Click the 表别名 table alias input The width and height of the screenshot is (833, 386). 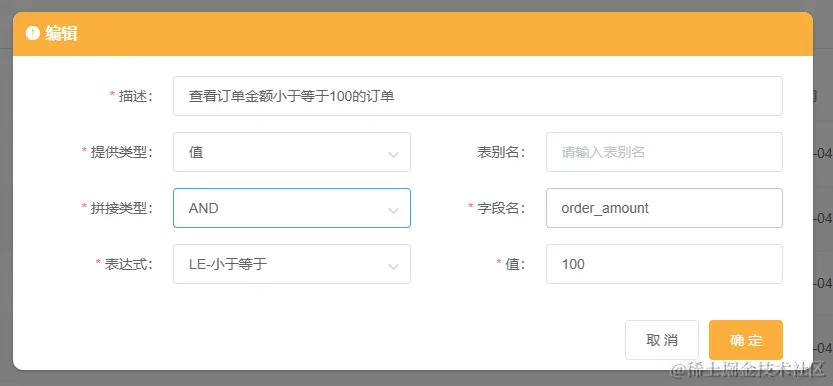(664, 152)
